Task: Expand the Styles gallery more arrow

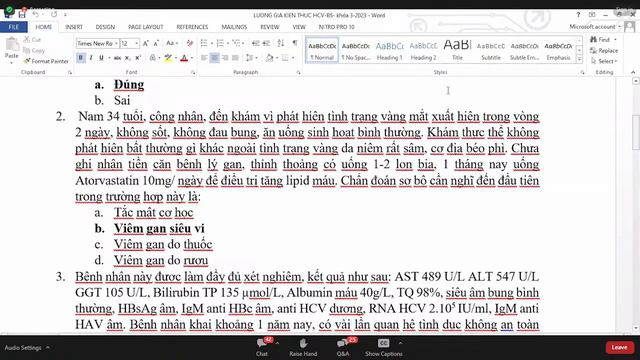Action: pyautogui.click(x=579, y=60)
